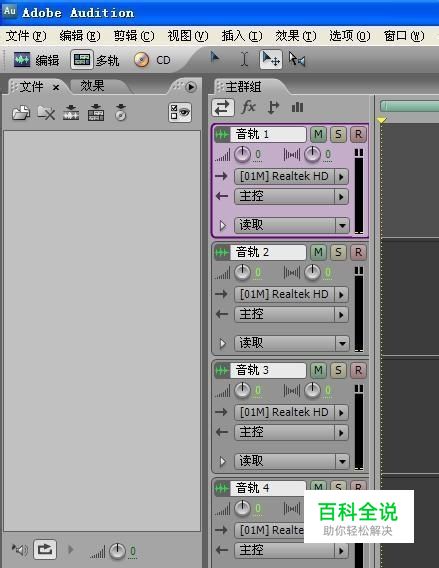Select the Time Selection I-beam tool
439x568 pixels.
point(245,58)
